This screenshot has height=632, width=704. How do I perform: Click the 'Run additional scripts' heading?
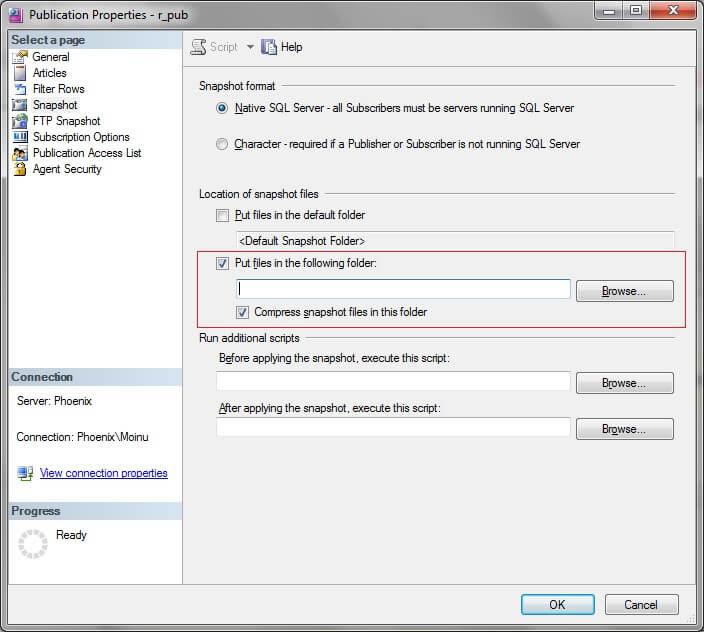point(249,338)
